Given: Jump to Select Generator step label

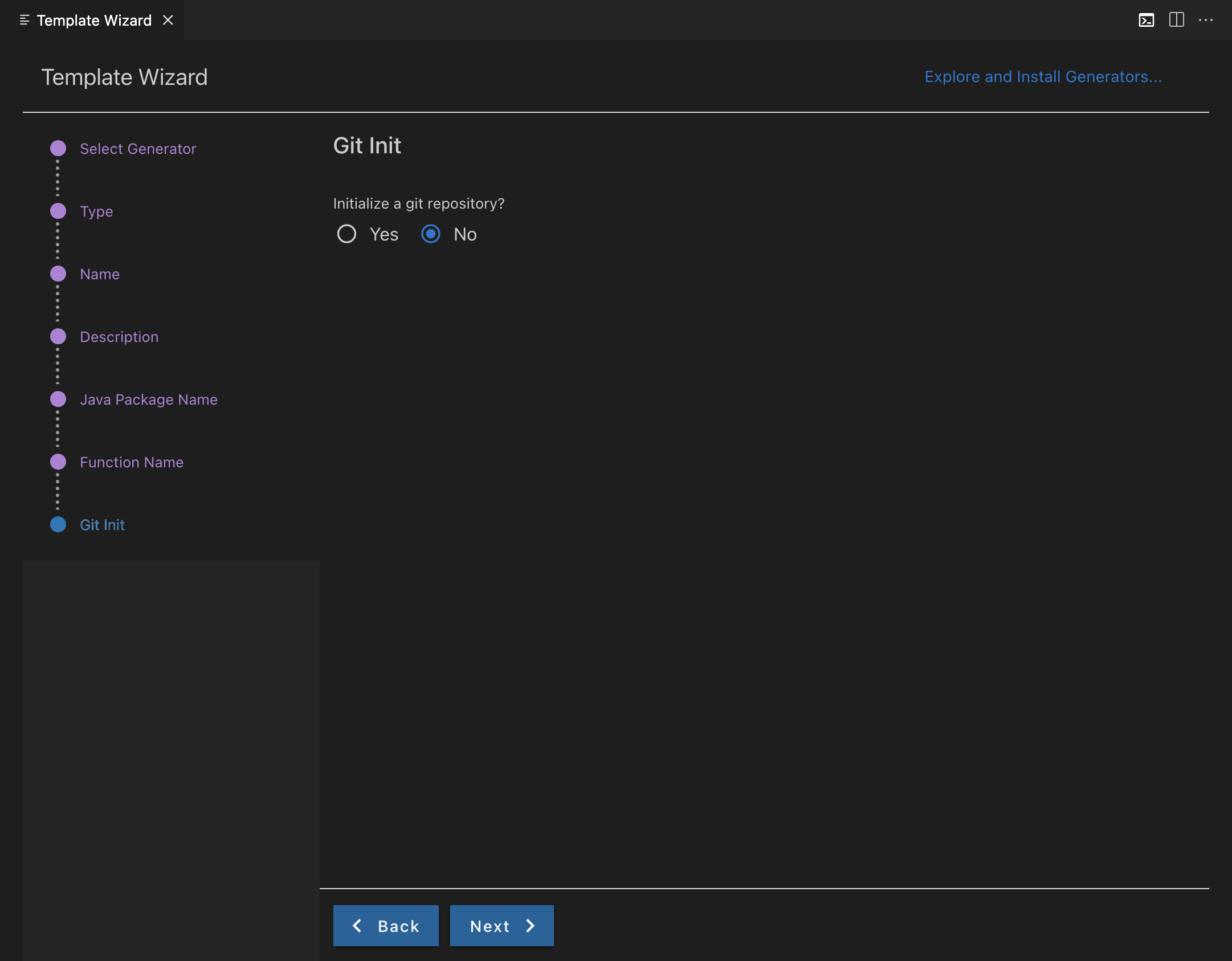Looking at the screenshot, I should (x=138, y=149).
